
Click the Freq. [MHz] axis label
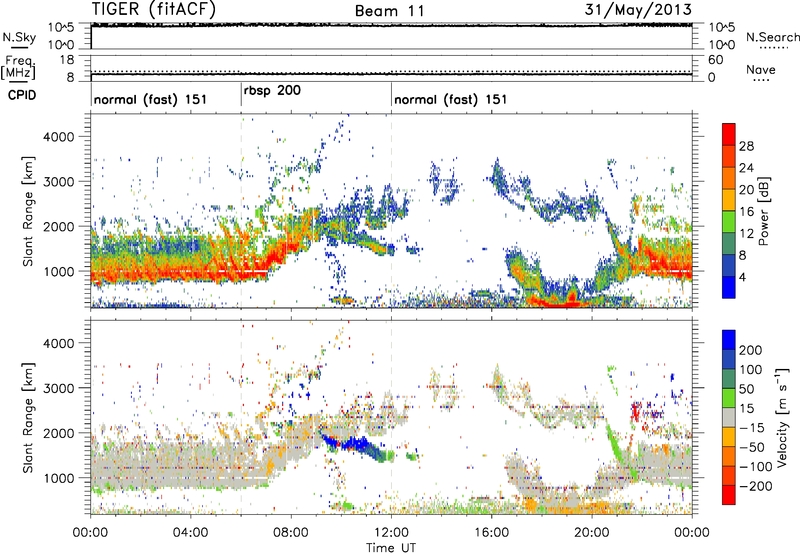(19, 67)
